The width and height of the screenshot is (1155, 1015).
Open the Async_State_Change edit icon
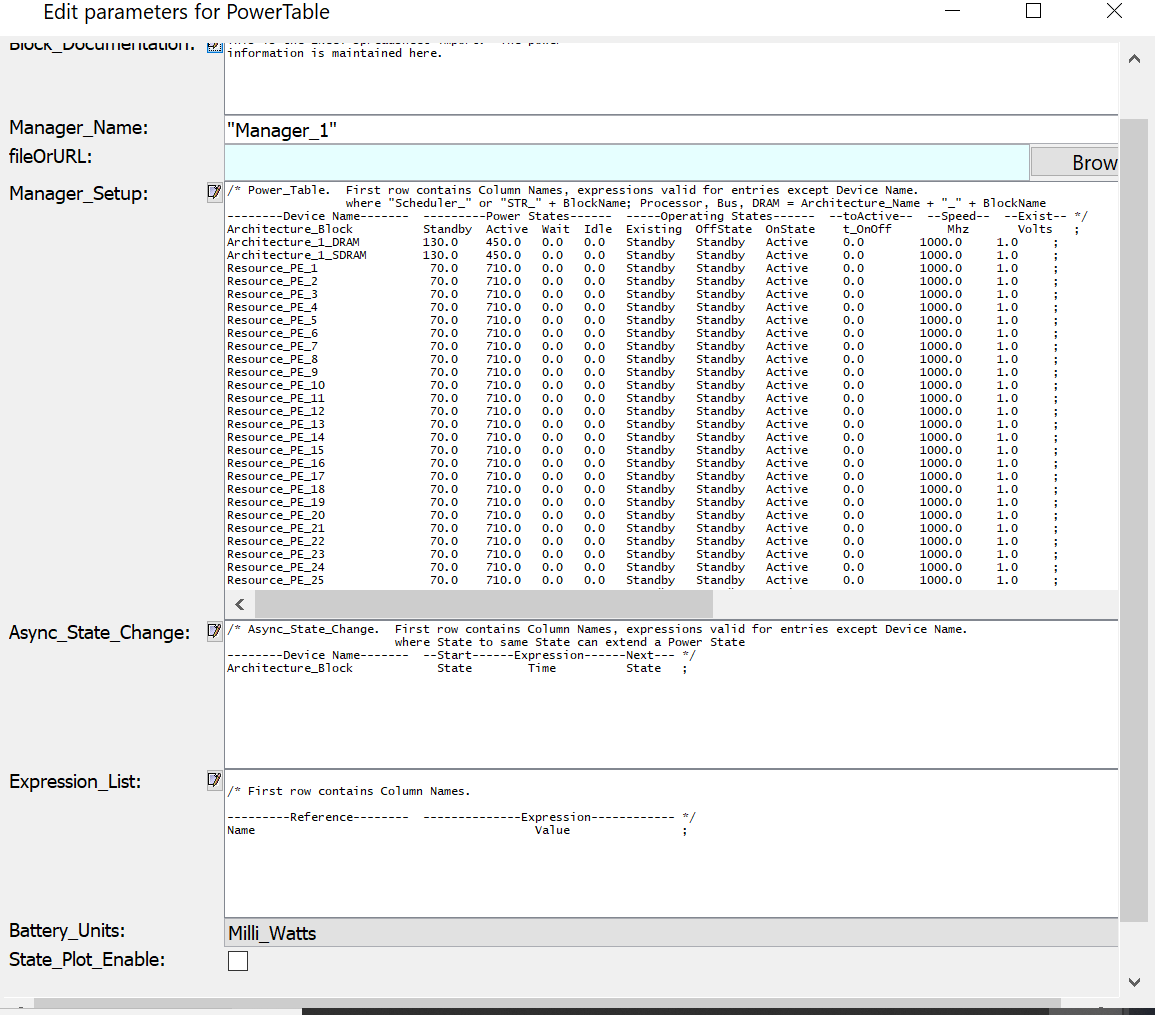[x=214, y=631]
